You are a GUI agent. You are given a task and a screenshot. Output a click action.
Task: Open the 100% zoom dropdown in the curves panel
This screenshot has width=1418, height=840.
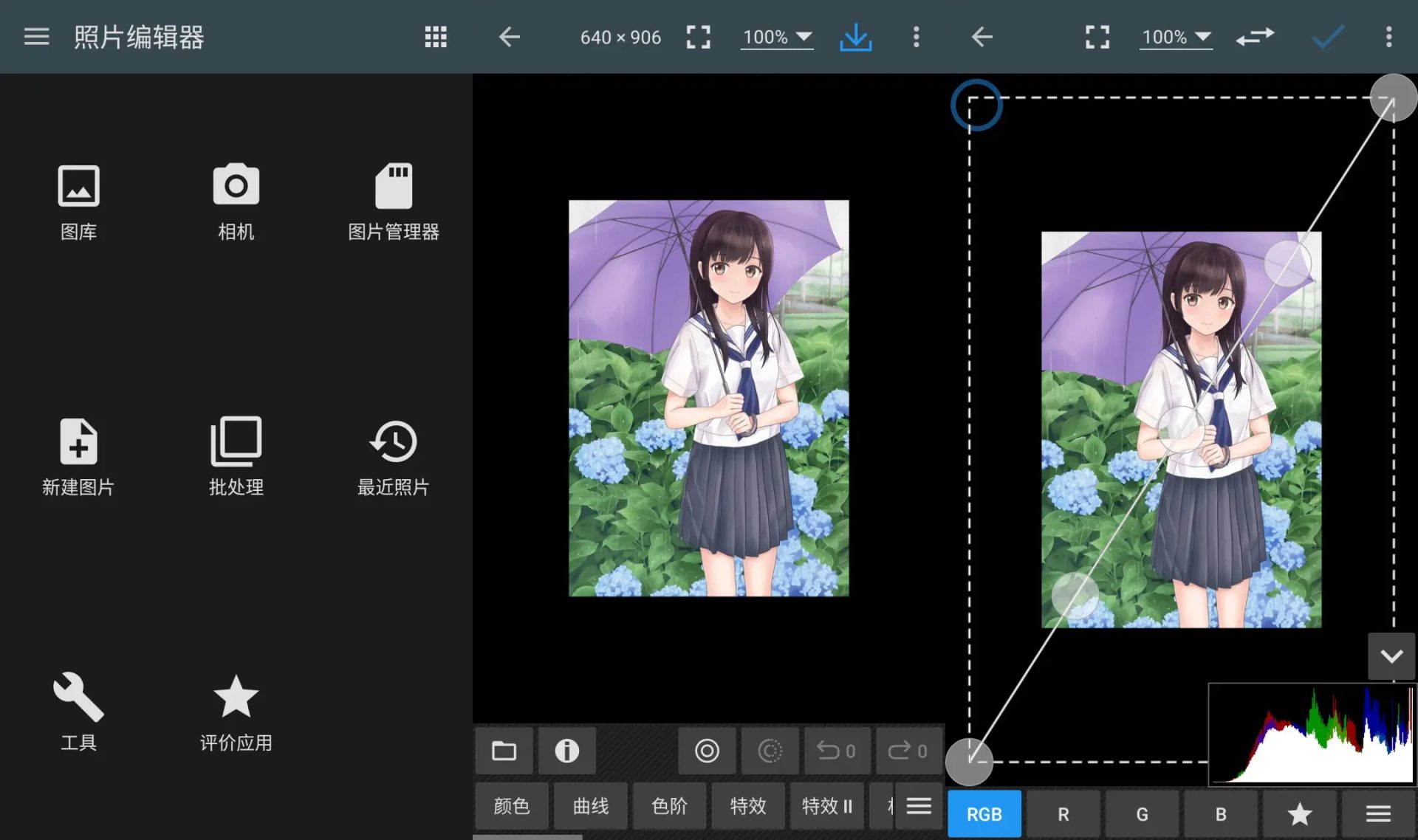coord(1176,37)
